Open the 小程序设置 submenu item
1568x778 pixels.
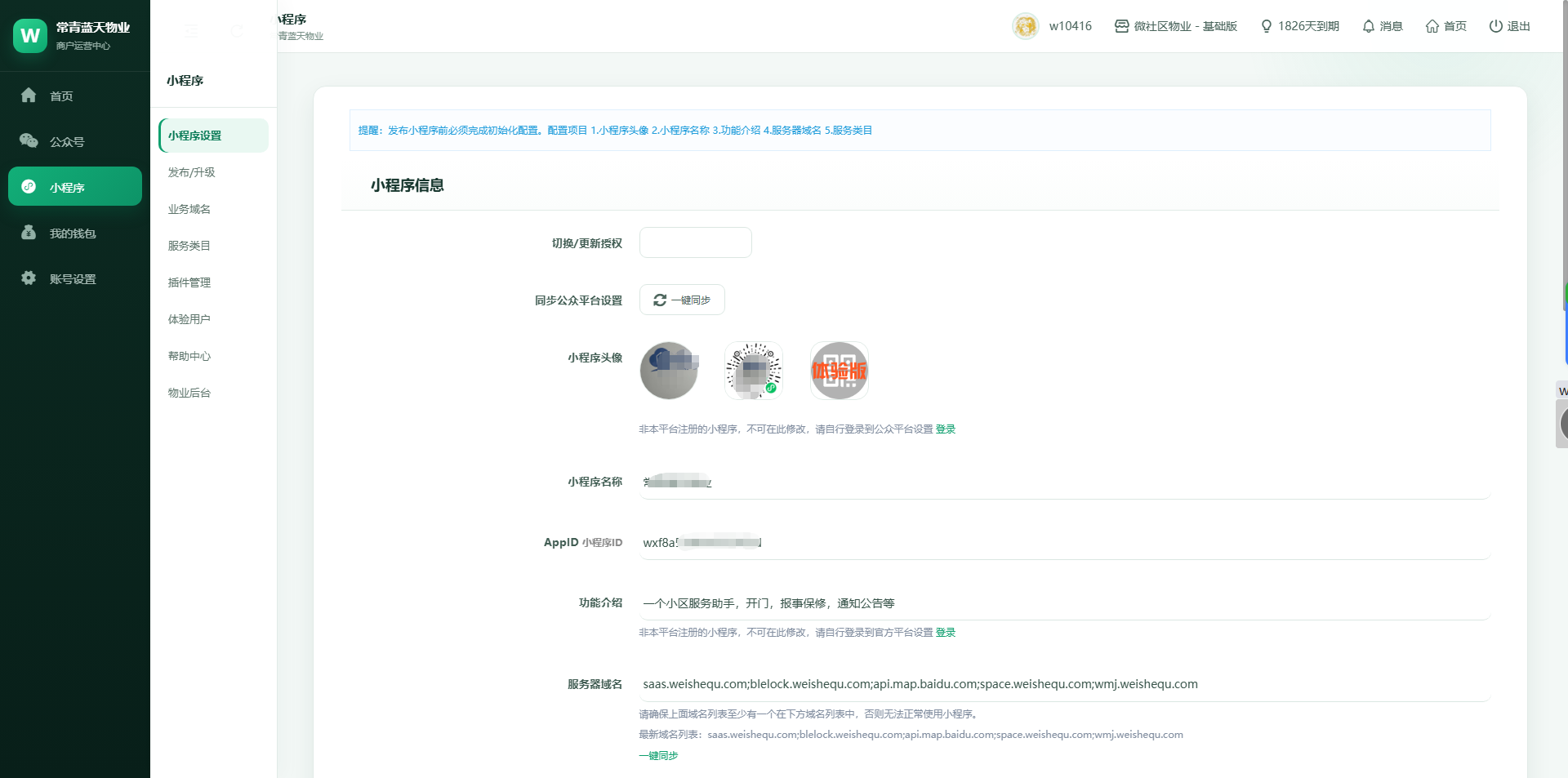pyautogui.click(x=214, y=136)
